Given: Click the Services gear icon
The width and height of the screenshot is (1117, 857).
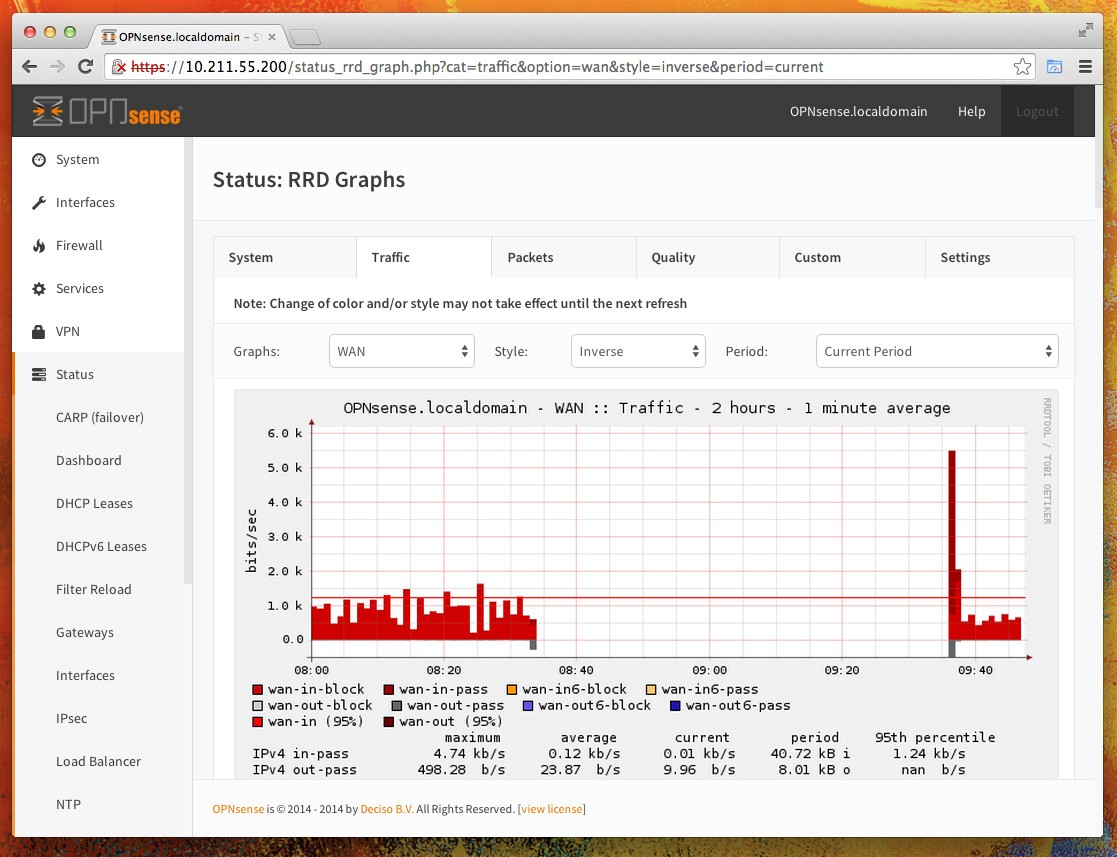Looking at the screenshot, I should point(39,289).
